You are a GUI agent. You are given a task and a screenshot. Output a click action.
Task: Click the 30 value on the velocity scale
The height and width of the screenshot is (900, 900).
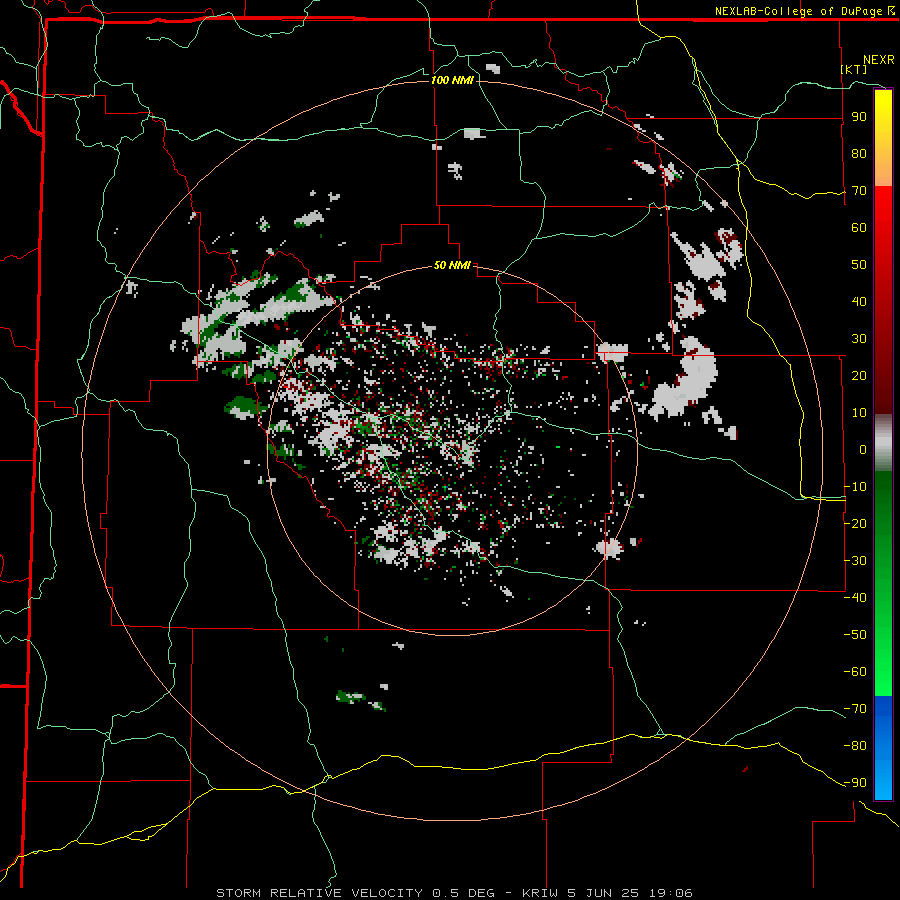[x=859, y=339]
